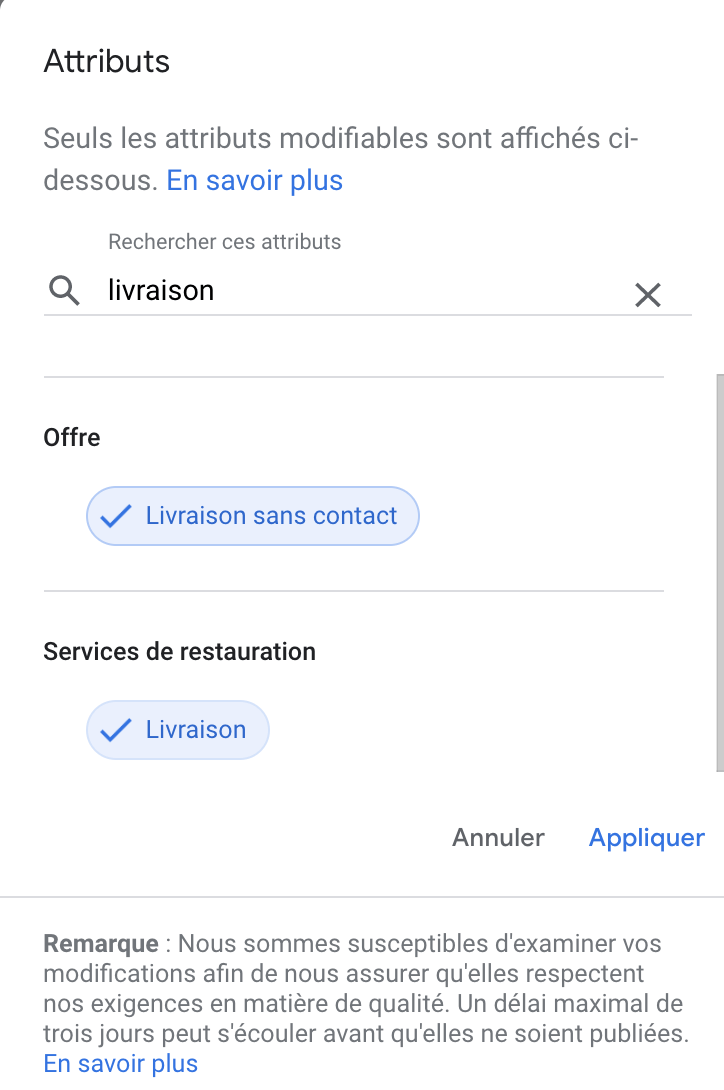The width and height of the screenshot is (724, 1090).
Task: Focus the Rechercher ces attributs search field
Action: tap(367, 291)
